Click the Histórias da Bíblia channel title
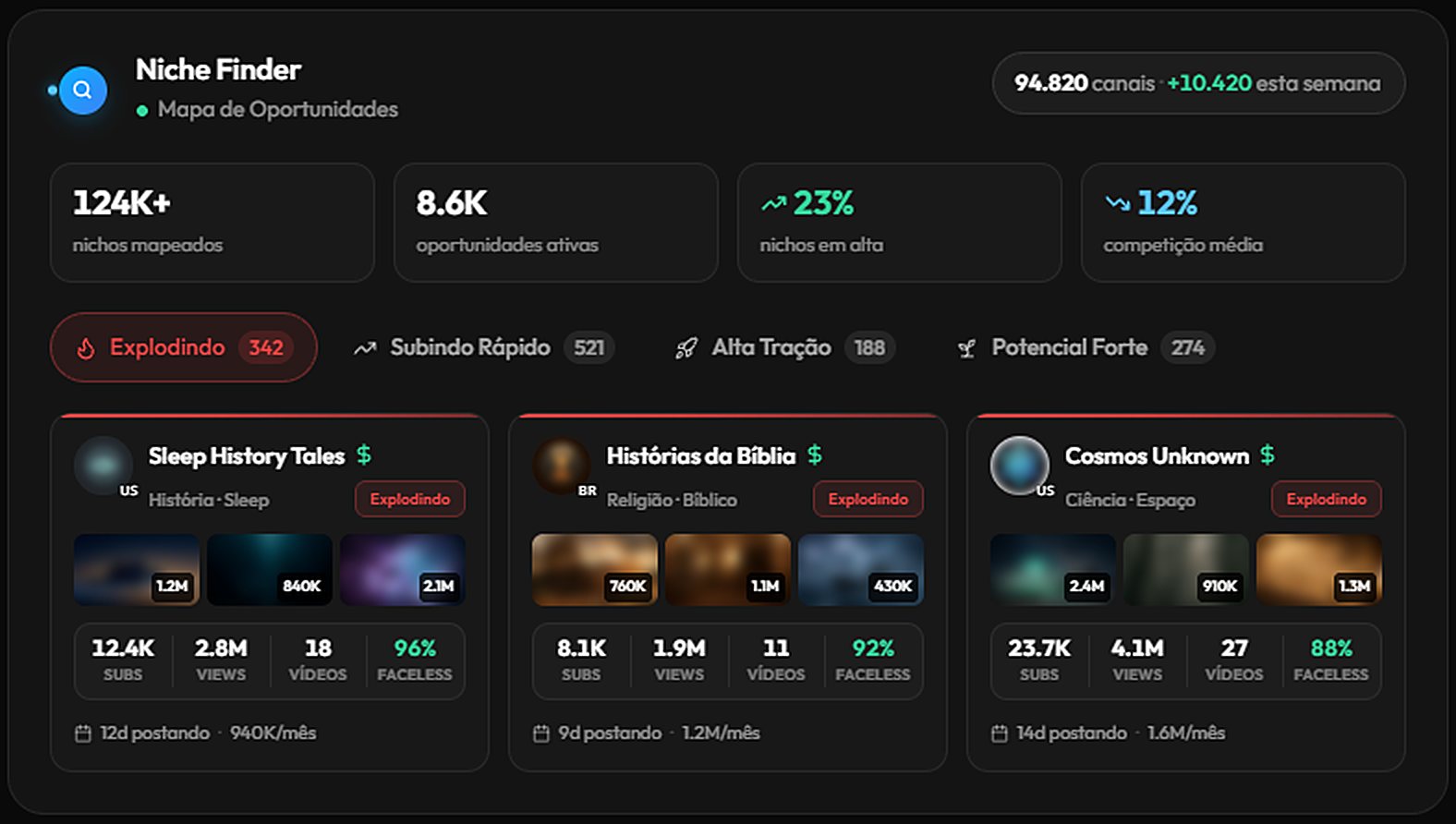 click(x=701, y=456)
